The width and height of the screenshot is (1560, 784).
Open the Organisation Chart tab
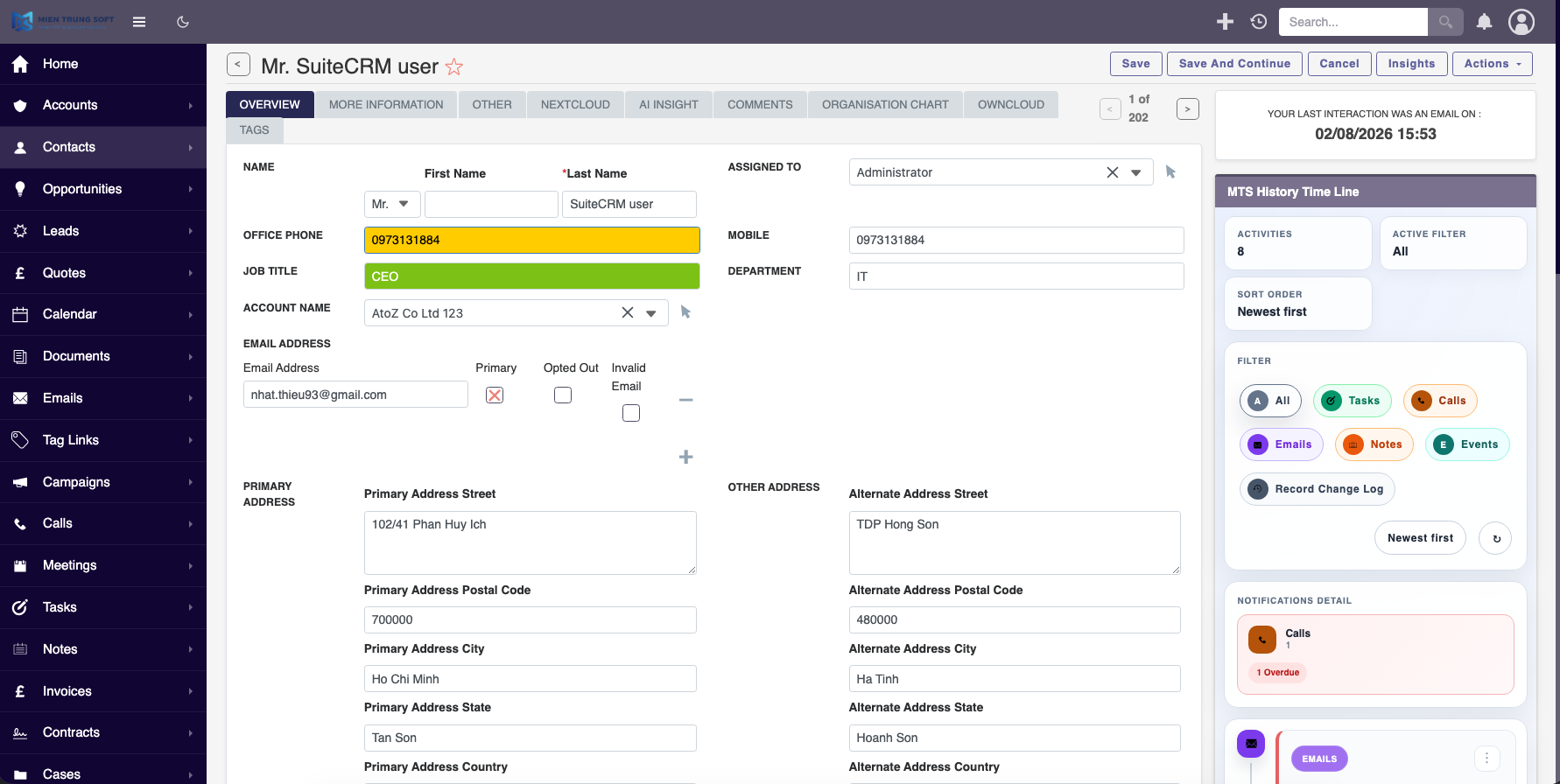[885, 104]
